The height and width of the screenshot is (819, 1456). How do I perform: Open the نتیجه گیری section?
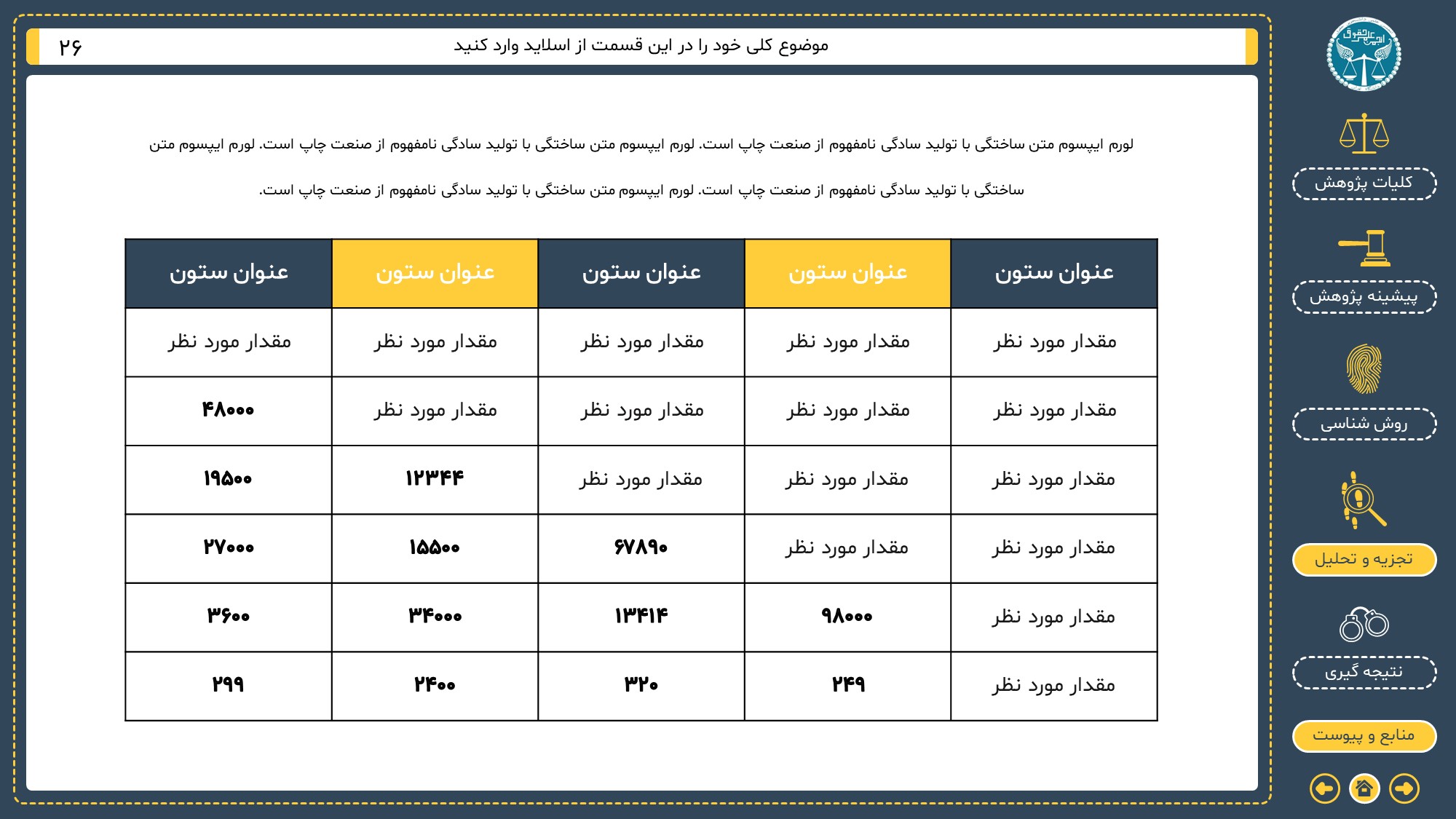pos(1364,672)
